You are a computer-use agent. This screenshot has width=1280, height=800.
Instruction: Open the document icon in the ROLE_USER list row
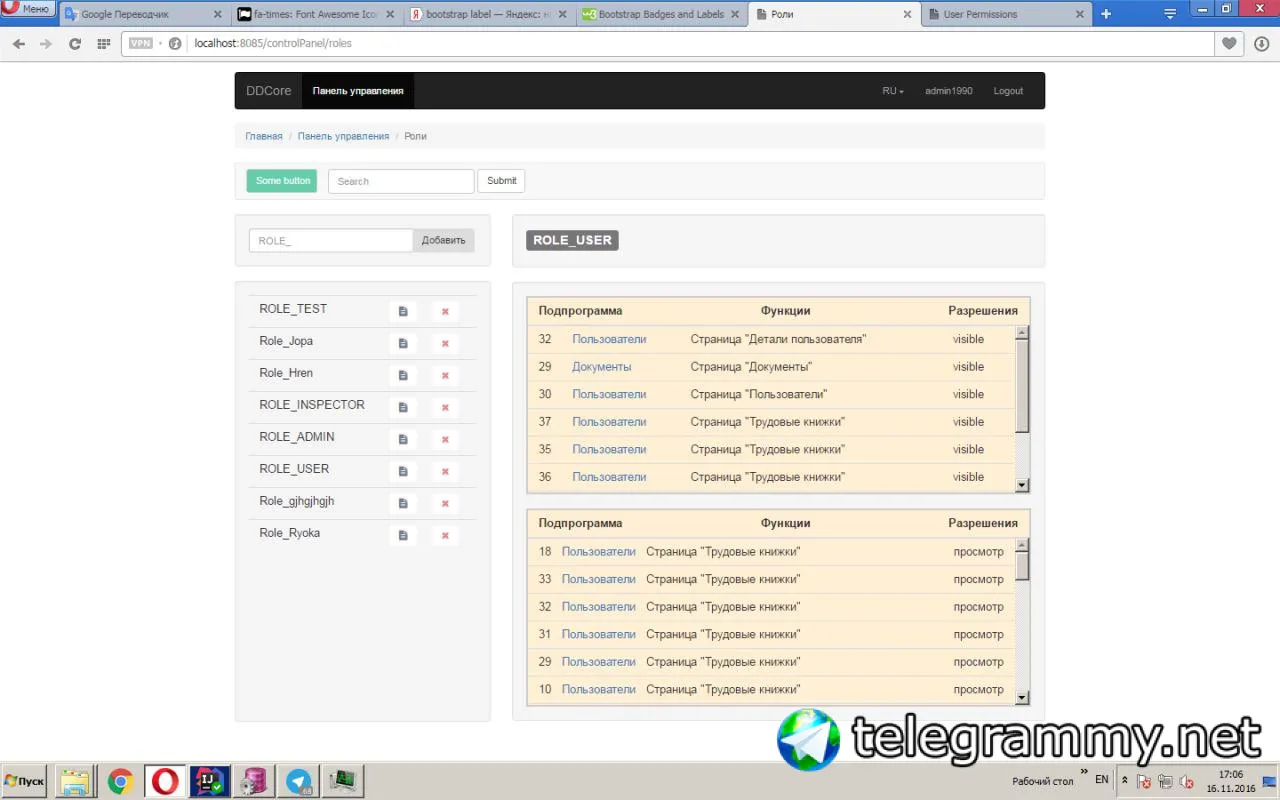click(403, 471)
